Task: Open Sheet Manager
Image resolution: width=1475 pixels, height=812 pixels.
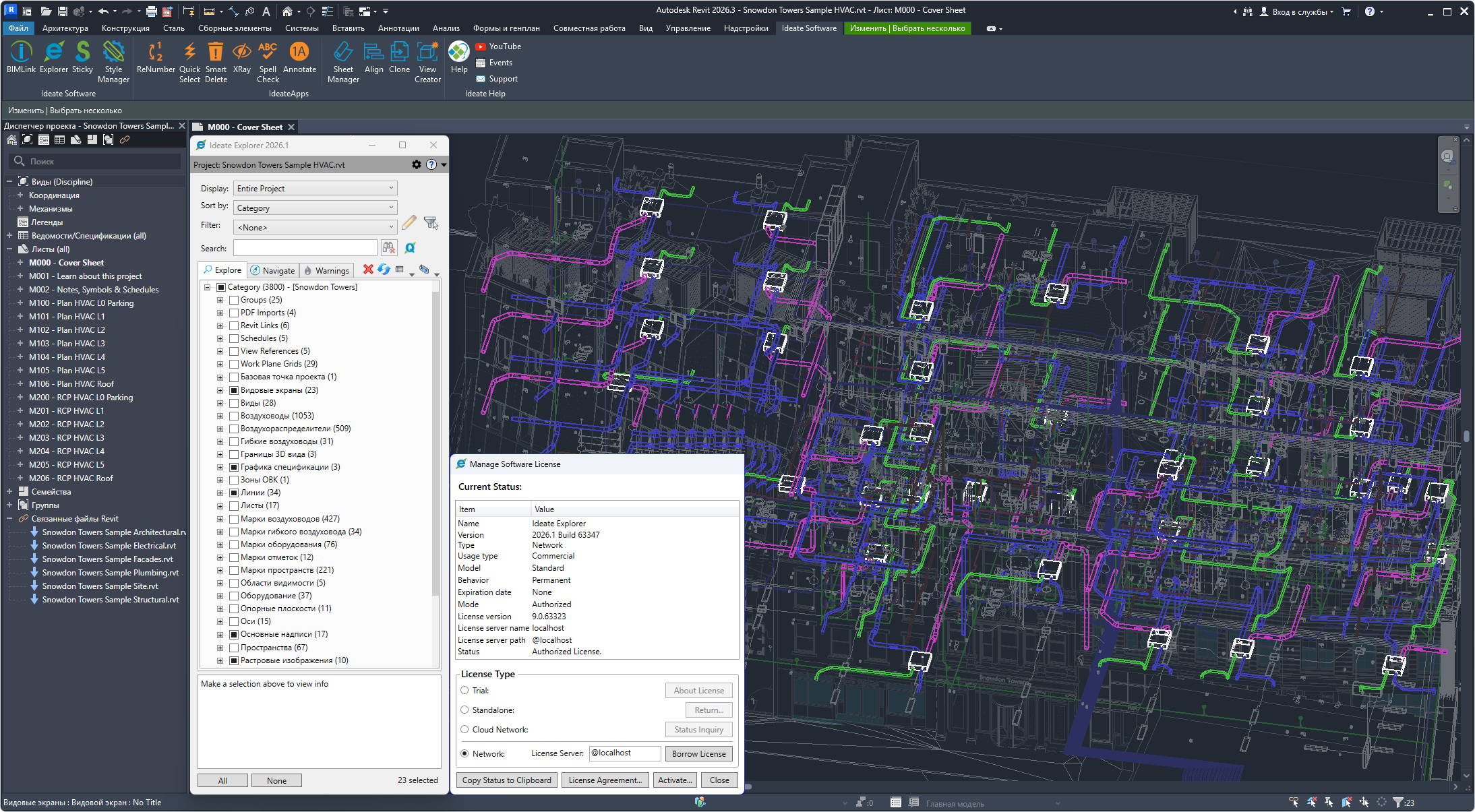Action: point(343,62)
